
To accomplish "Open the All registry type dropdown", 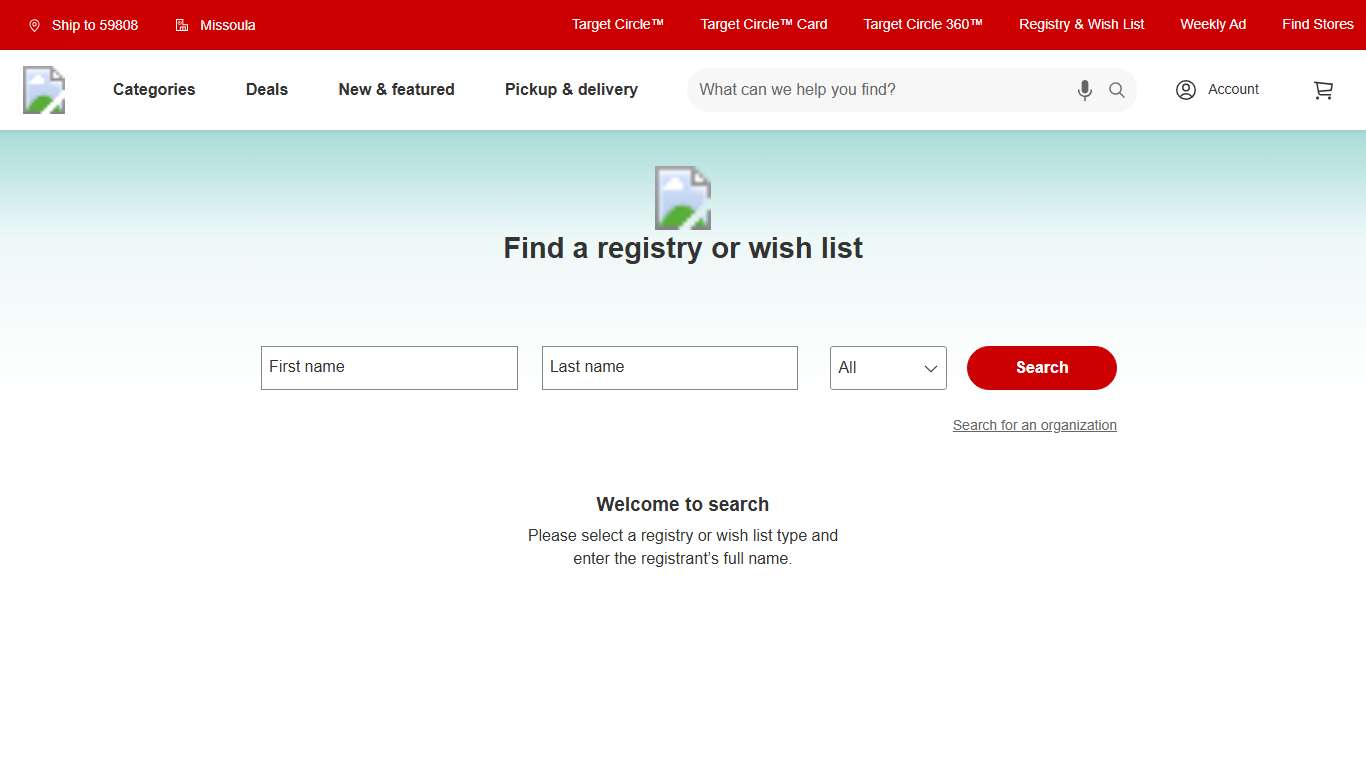I will (x=887, y=368).
